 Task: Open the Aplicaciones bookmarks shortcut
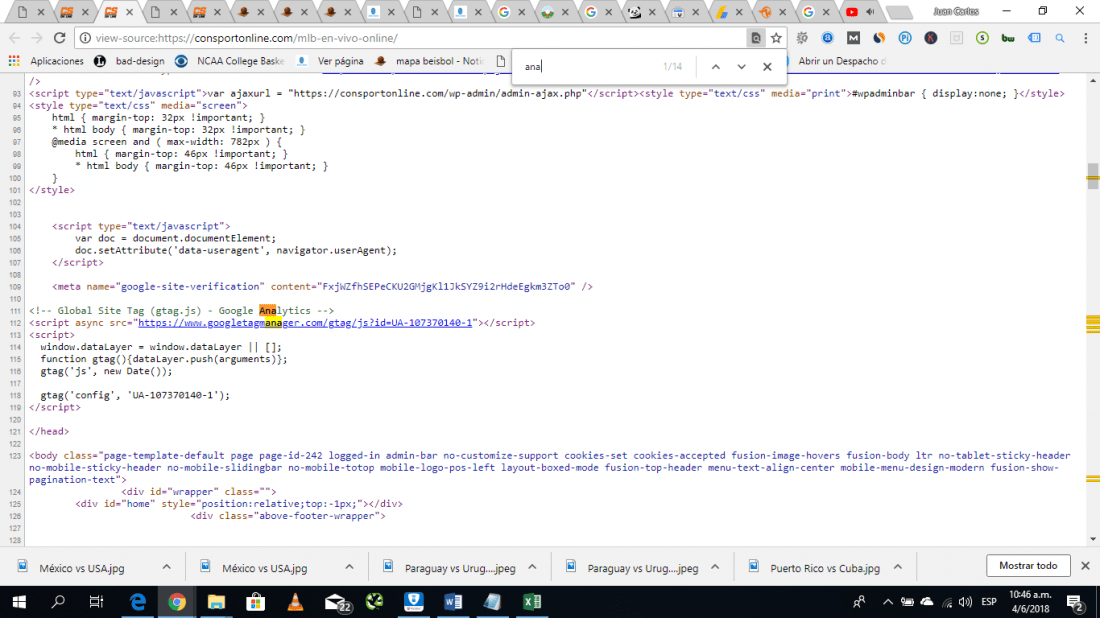tap(46, 61)
